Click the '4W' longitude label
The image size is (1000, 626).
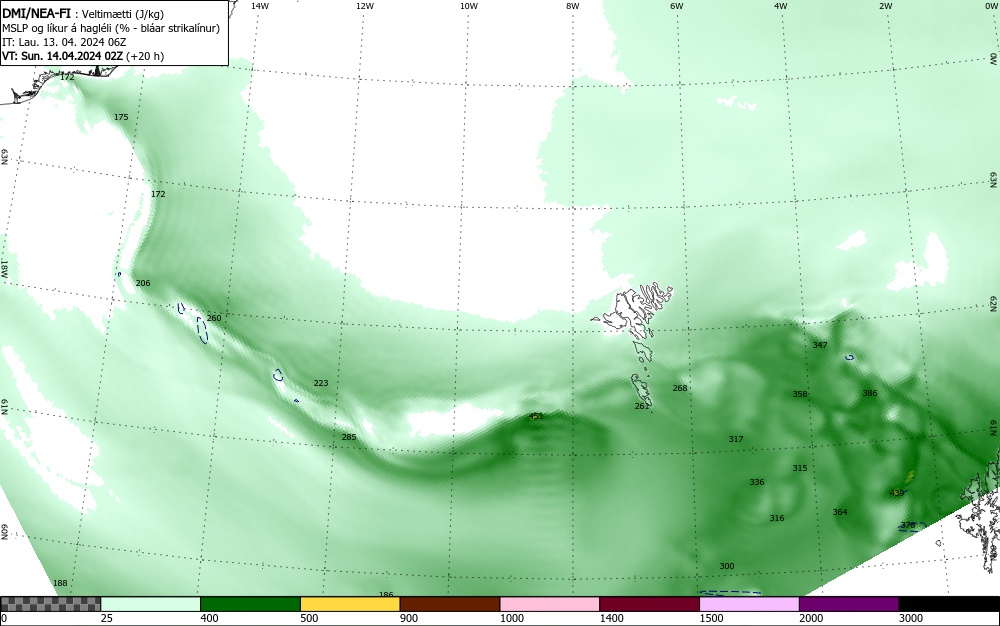point(781,6)
